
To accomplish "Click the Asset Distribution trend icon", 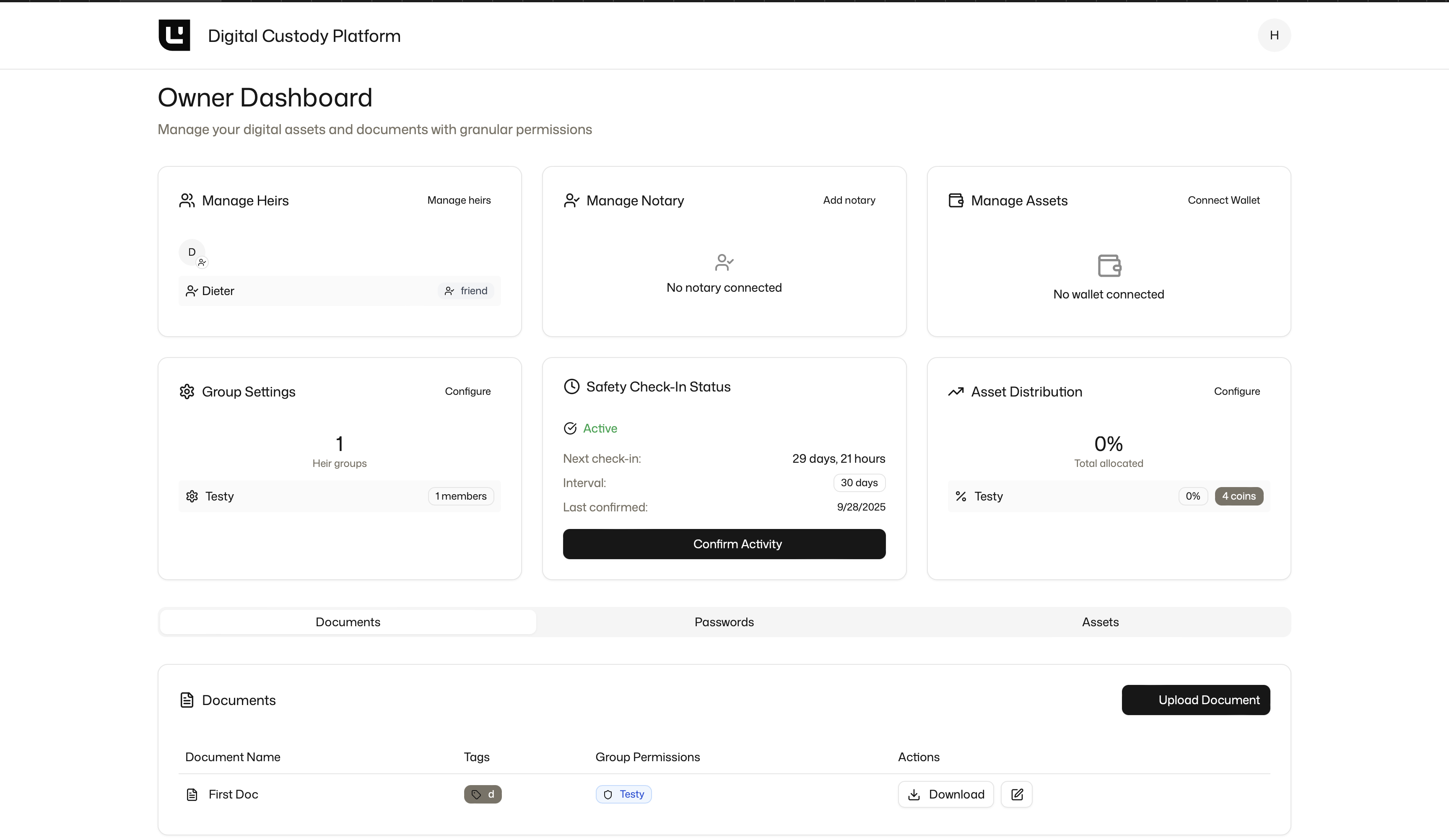I will pyautogui.click(x=956, y=391).
